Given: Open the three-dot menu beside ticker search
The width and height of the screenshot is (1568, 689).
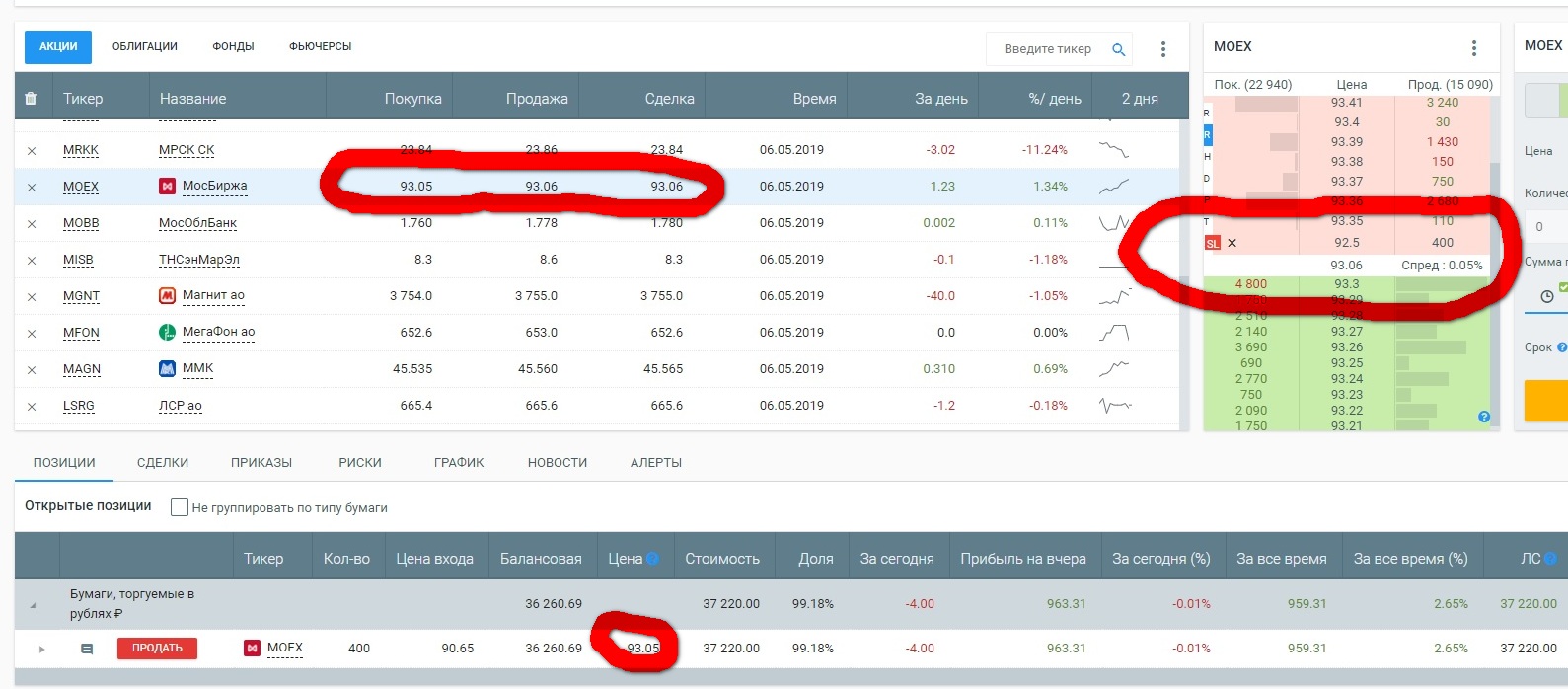Looking at the screenshot, I should point(1163,49).
